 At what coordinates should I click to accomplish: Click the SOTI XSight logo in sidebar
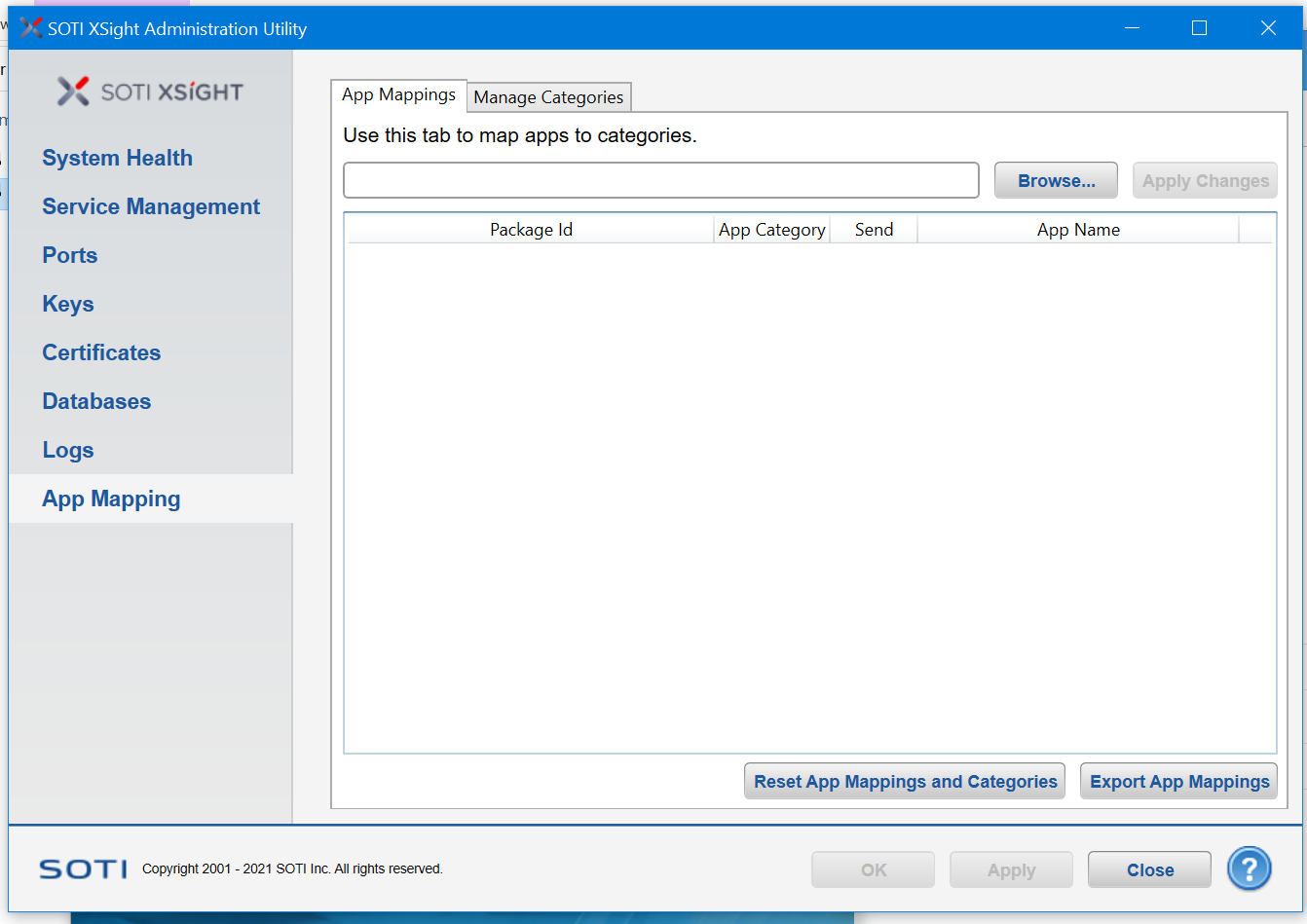[150, 92]
